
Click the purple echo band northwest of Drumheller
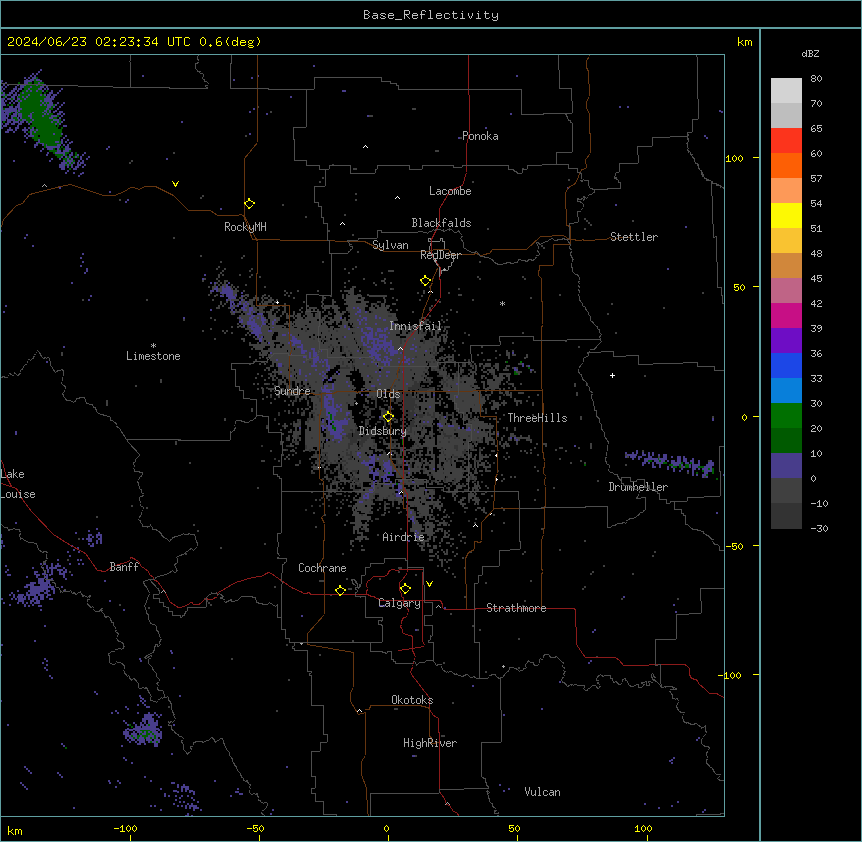pyautogui.click(x=670, y=463)
